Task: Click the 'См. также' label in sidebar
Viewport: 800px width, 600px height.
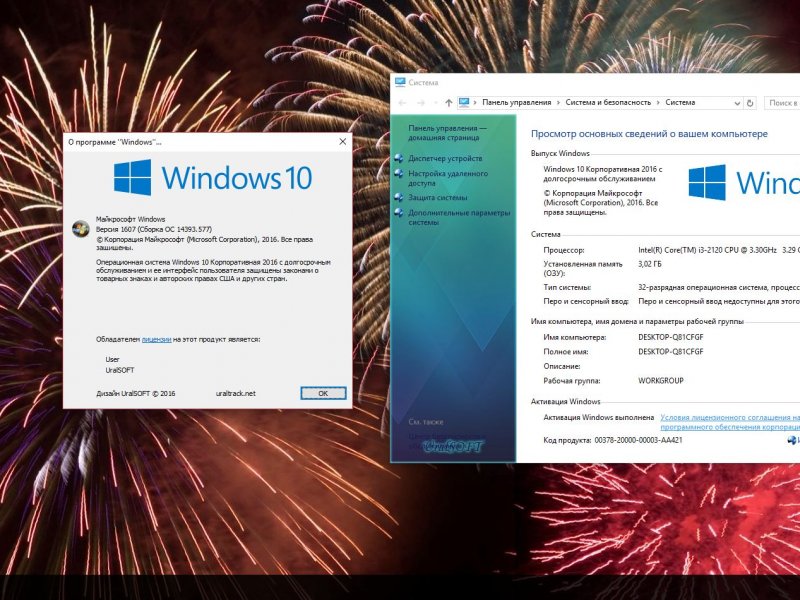Action: tap(426, 422)
